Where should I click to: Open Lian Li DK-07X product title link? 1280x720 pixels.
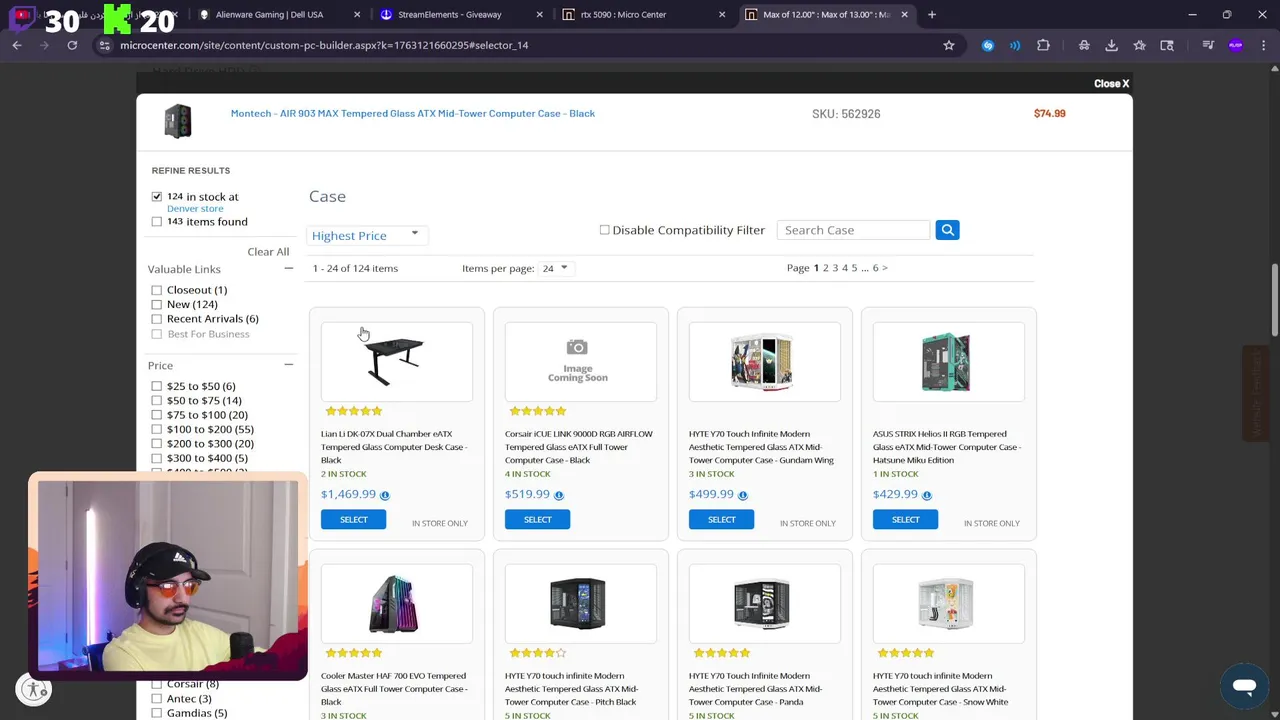[394, 447]
